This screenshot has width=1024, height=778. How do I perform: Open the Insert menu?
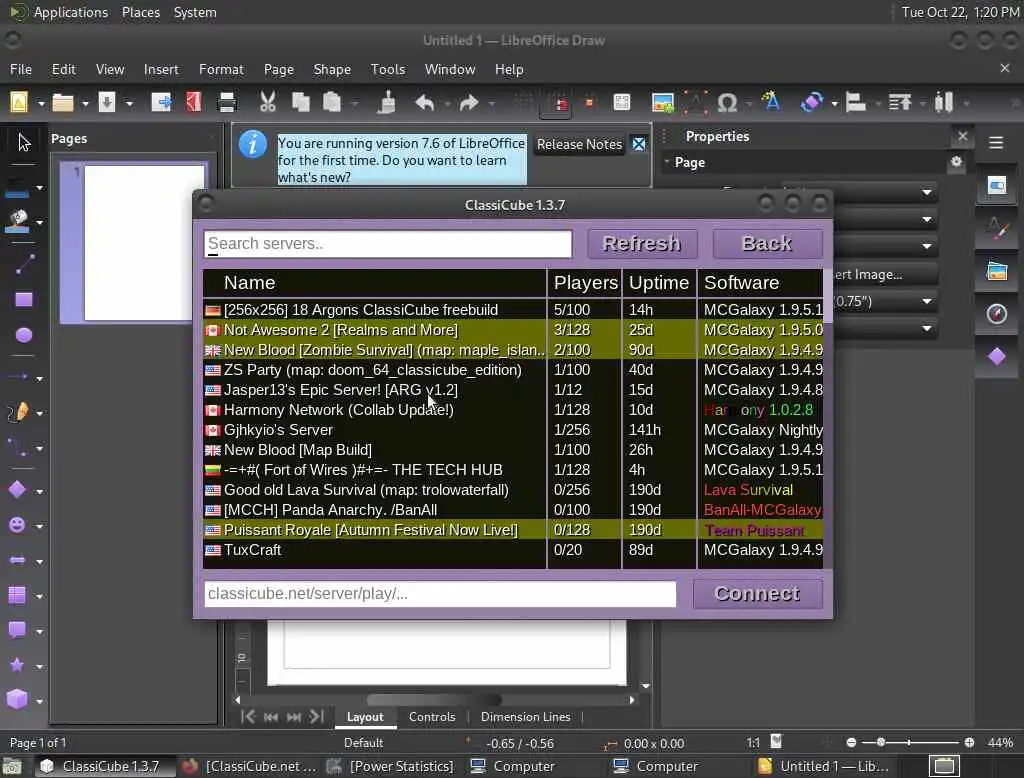coord(161,69)
